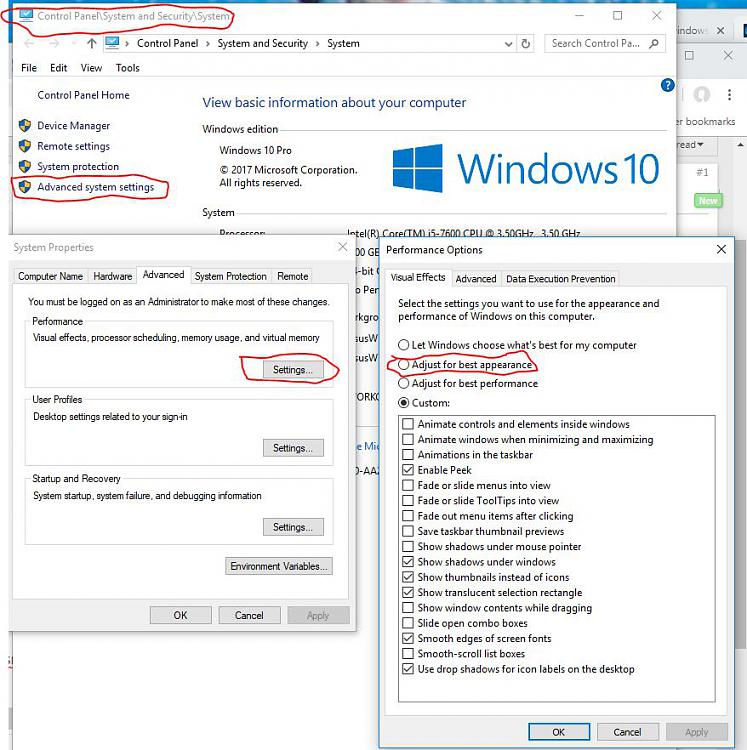The width and height of the screenshot is (747, 750).
Task: Open the Tools menu
Action: tap(127, 68)
